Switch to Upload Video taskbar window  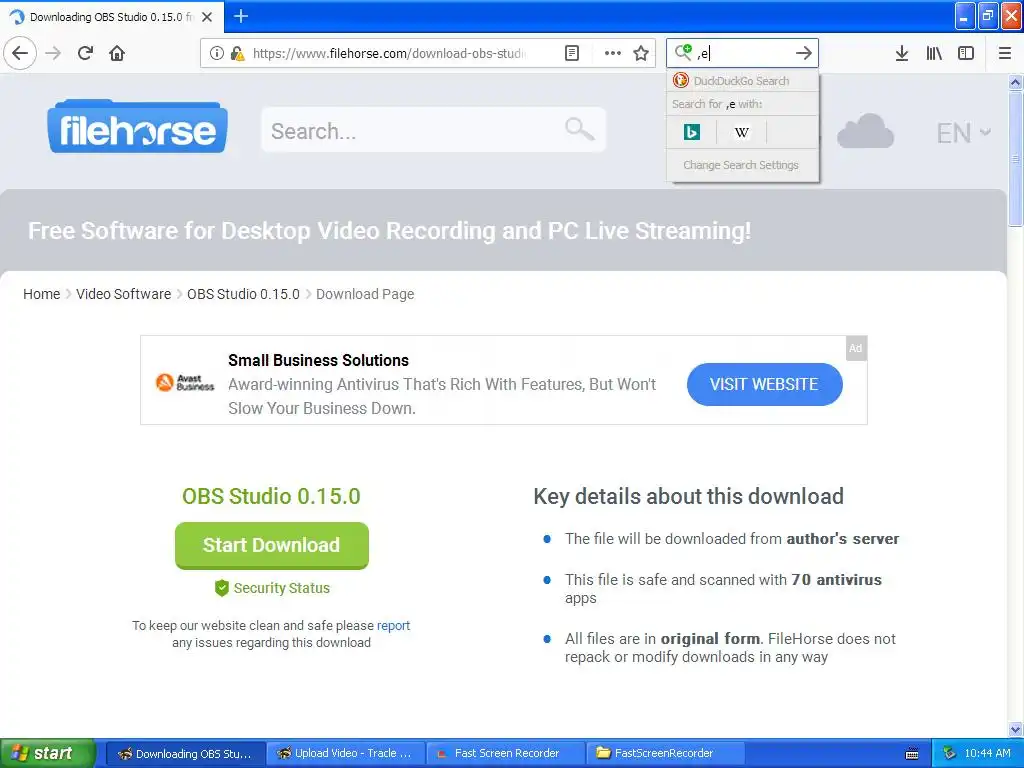pyautogui.click(x=346, y=753)
